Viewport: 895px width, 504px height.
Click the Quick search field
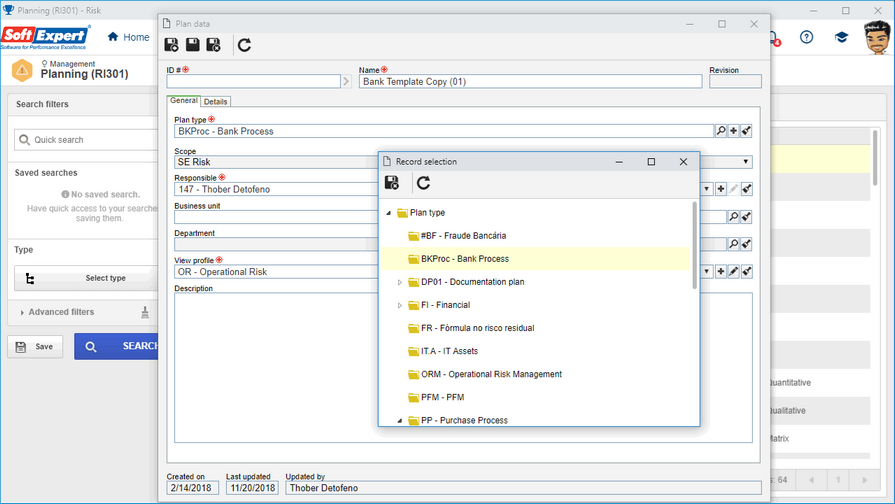point(86,140)
